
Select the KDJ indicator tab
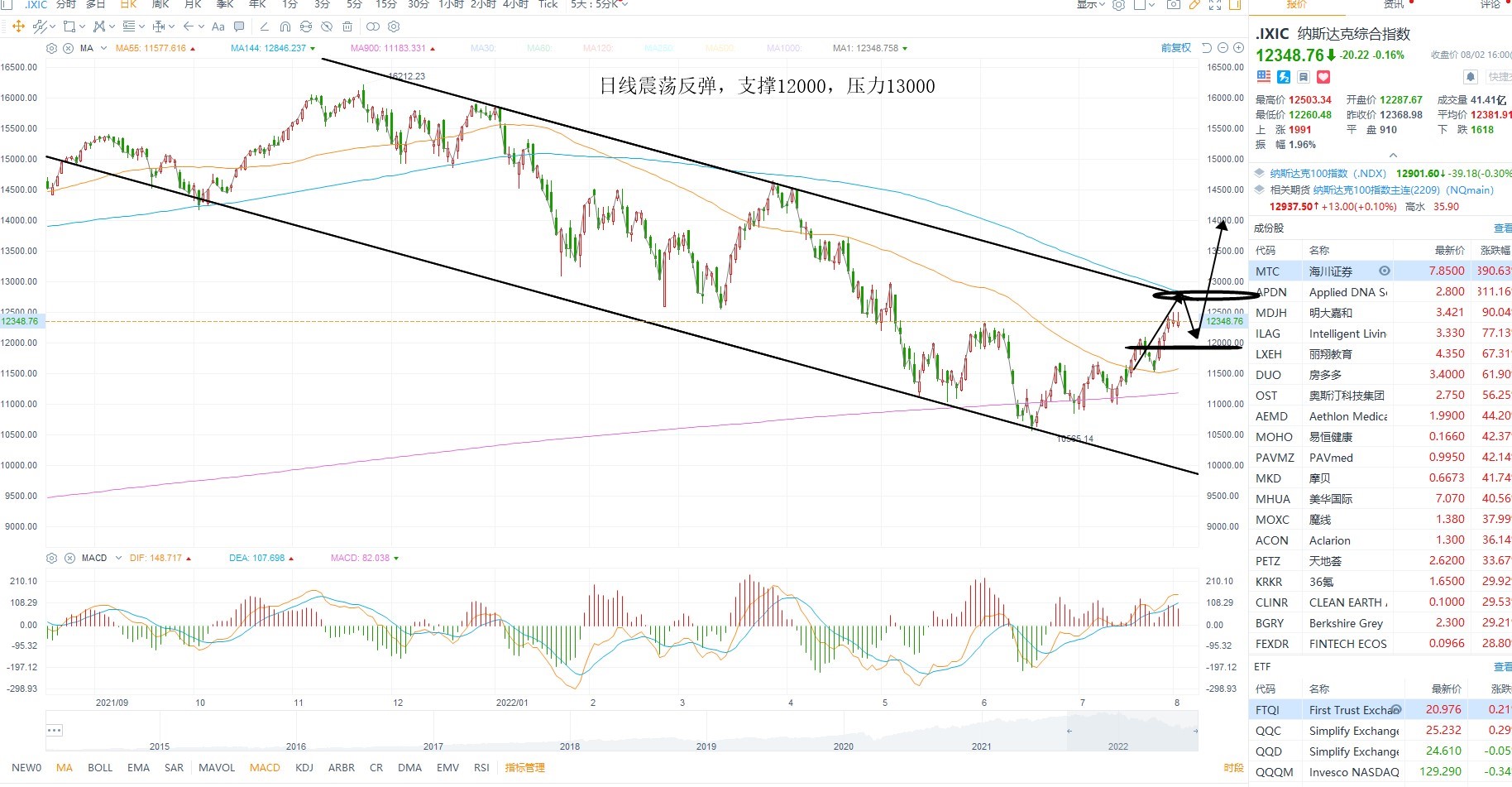tap(304, 767)
